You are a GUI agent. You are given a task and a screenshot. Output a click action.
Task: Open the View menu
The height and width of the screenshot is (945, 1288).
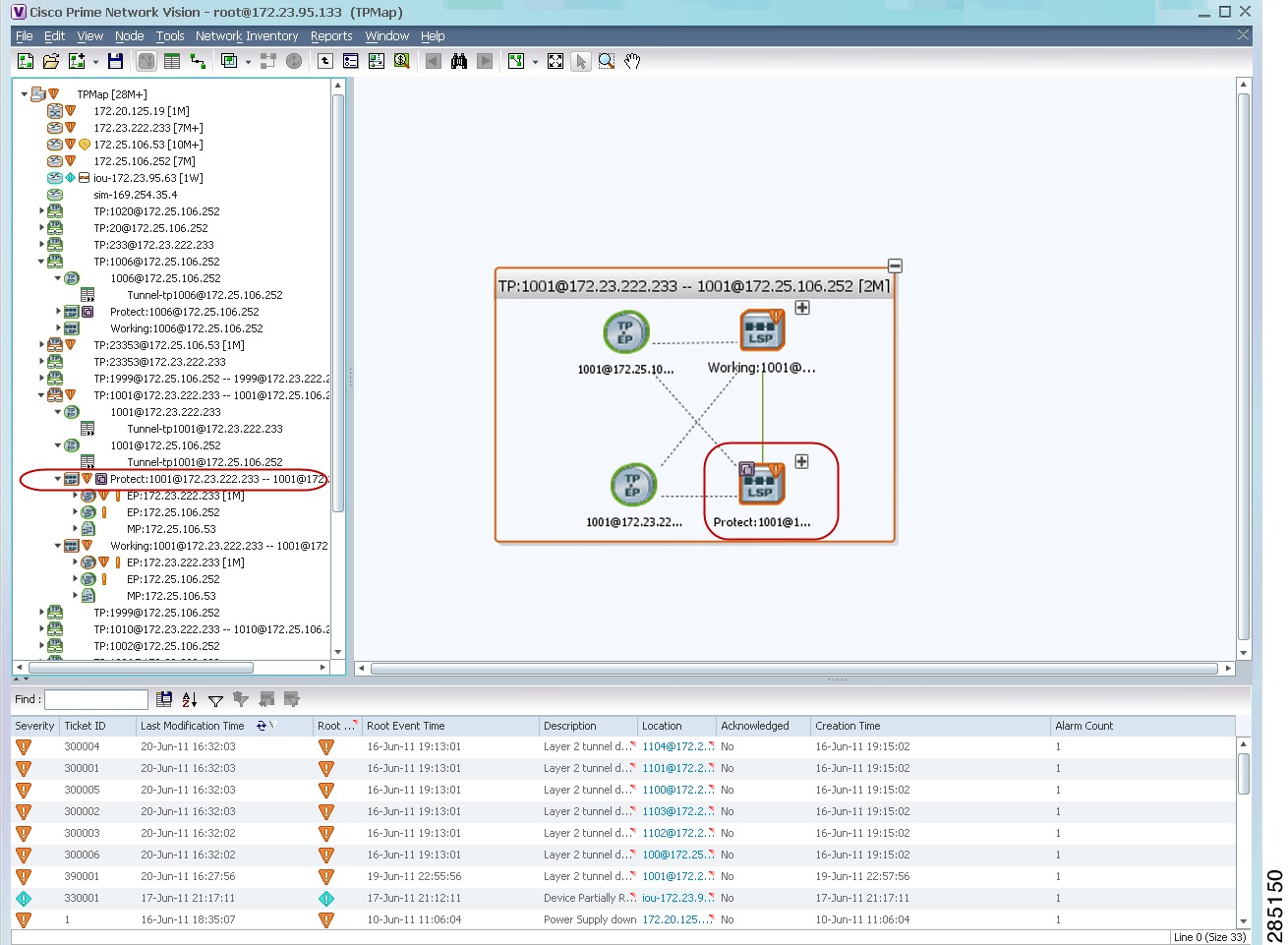[89, 36]
